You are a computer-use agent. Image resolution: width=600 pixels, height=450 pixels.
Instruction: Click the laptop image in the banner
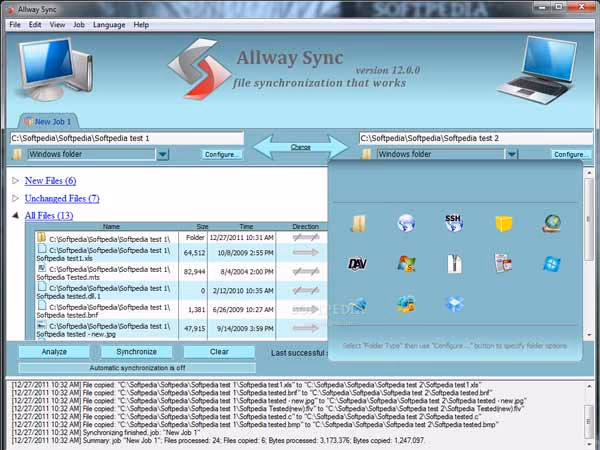537,70
